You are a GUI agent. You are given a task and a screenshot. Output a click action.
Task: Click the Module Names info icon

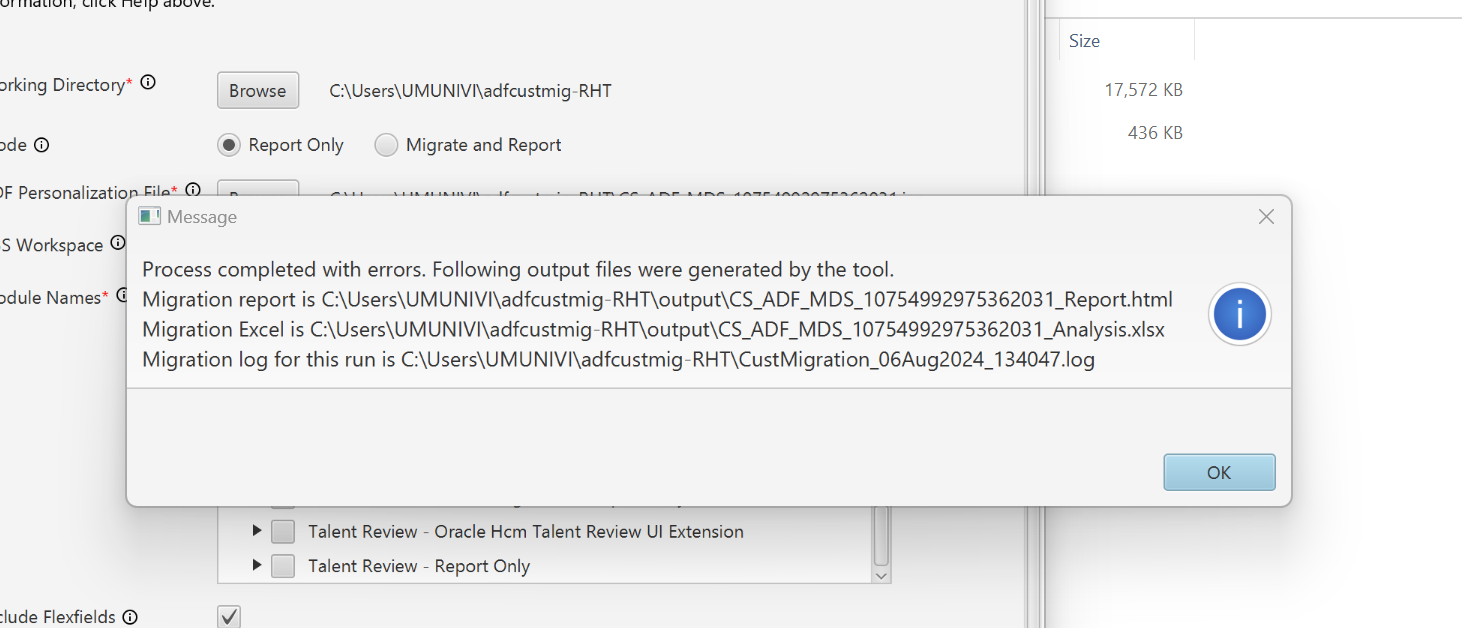[125, 294]
